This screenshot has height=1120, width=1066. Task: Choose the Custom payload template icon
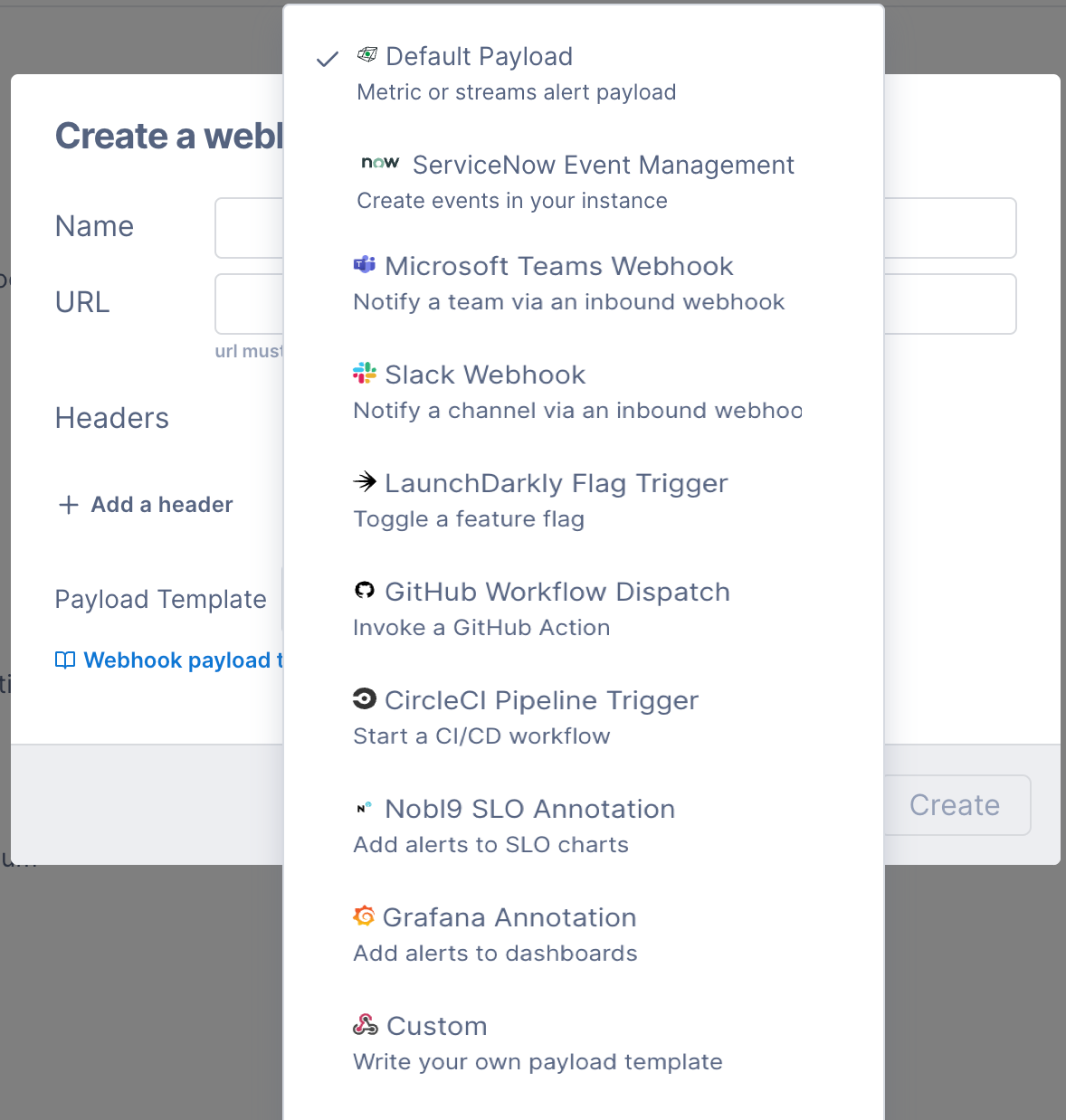365,1024
